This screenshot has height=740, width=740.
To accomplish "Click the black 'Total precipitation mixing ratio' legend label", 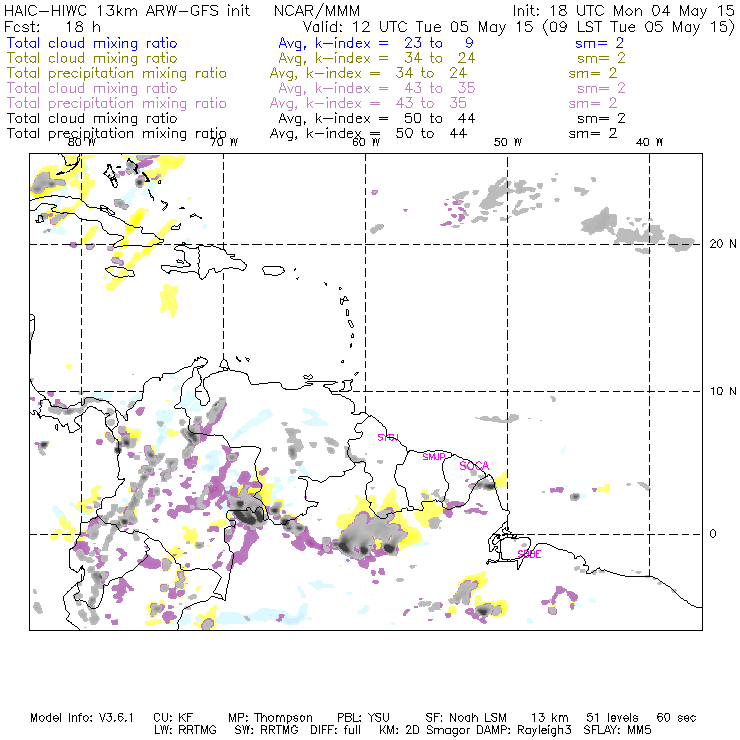I will [117, 134].
